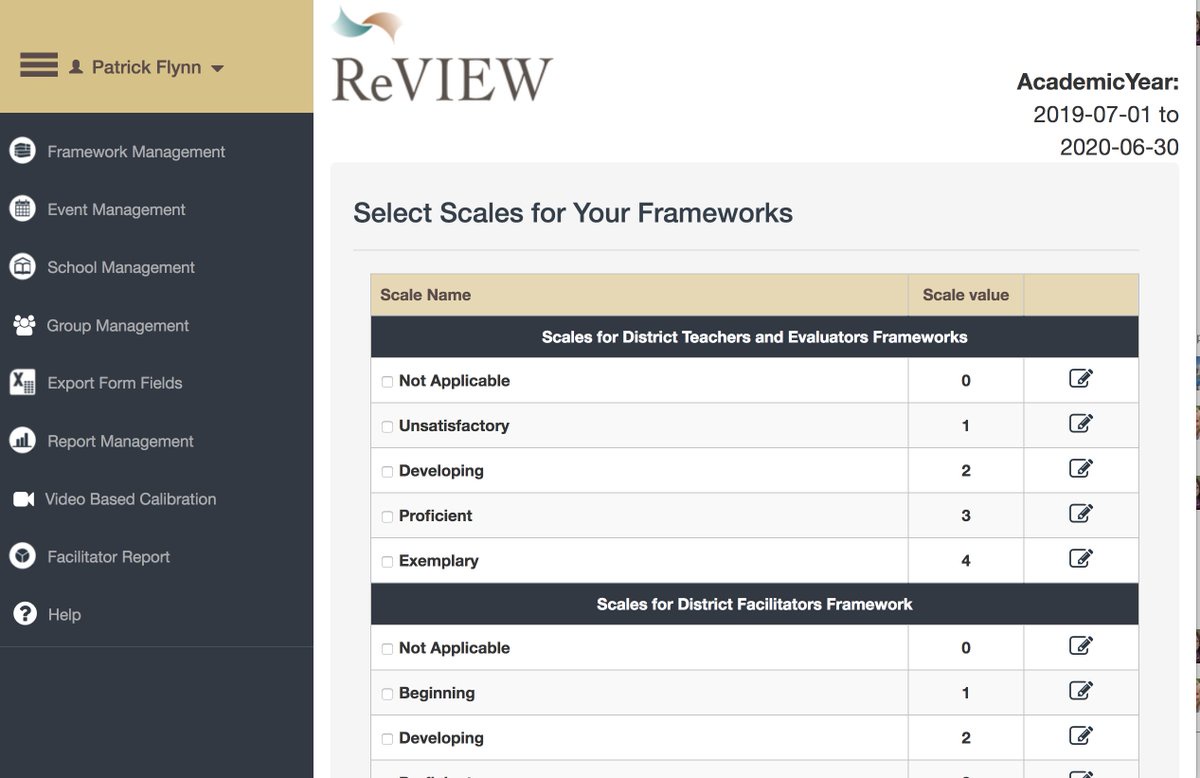Screen dimensions: 1200x778
Task: Click the academic year date range 2019-07-01 to 2020-06-30
Action: tap(1106, 131)
